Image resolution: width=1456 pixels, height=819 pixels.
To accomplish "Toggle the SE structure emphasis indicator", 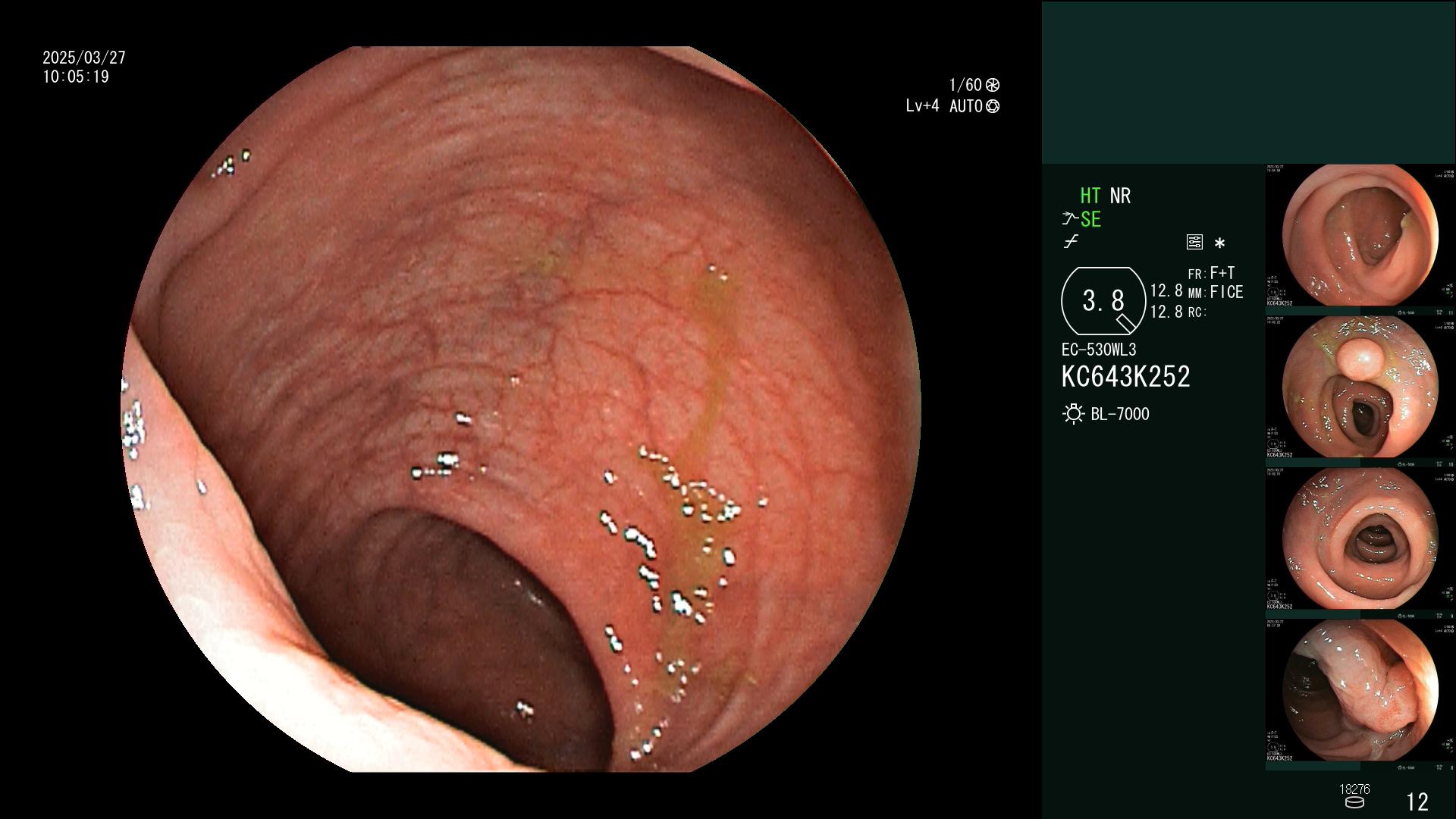I will tap(1090, 219).
